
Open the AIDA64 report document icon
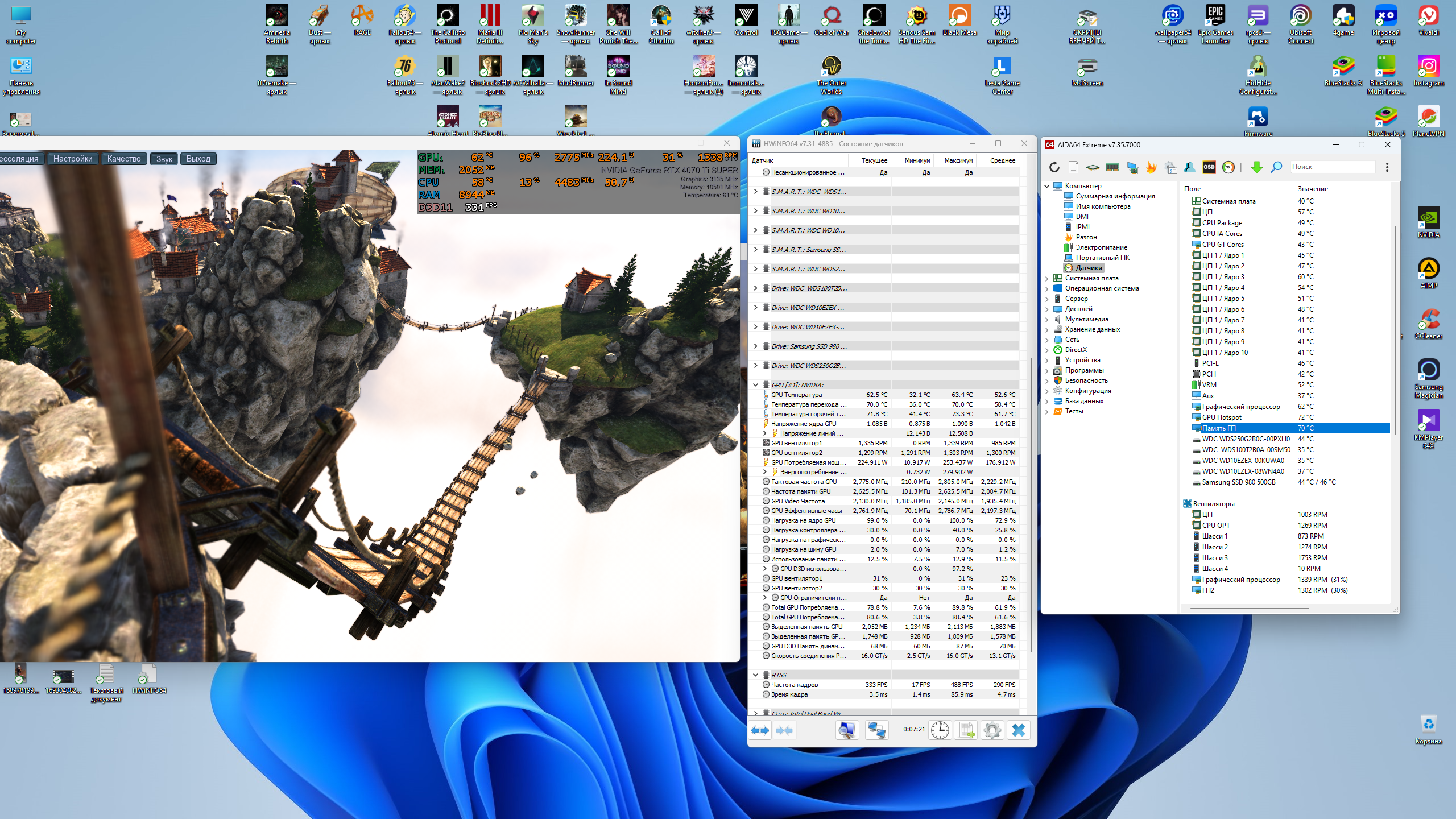click(x=1073, y=167)
